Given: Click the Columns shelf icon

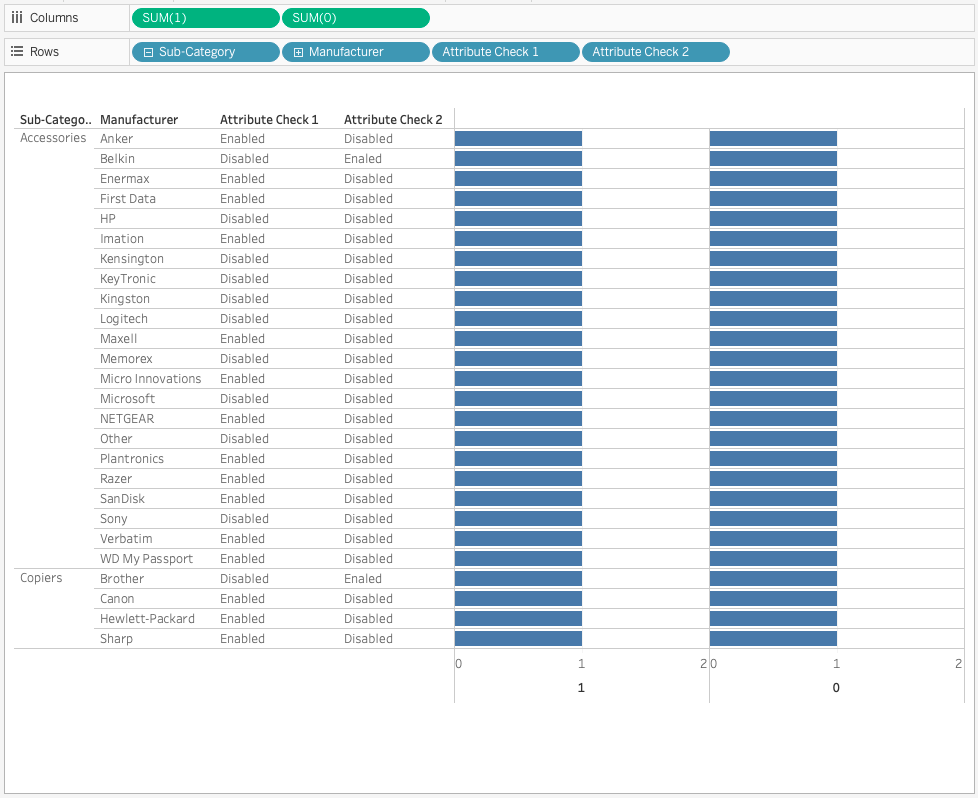Looking at the screenshot, I should pos(17,18).
